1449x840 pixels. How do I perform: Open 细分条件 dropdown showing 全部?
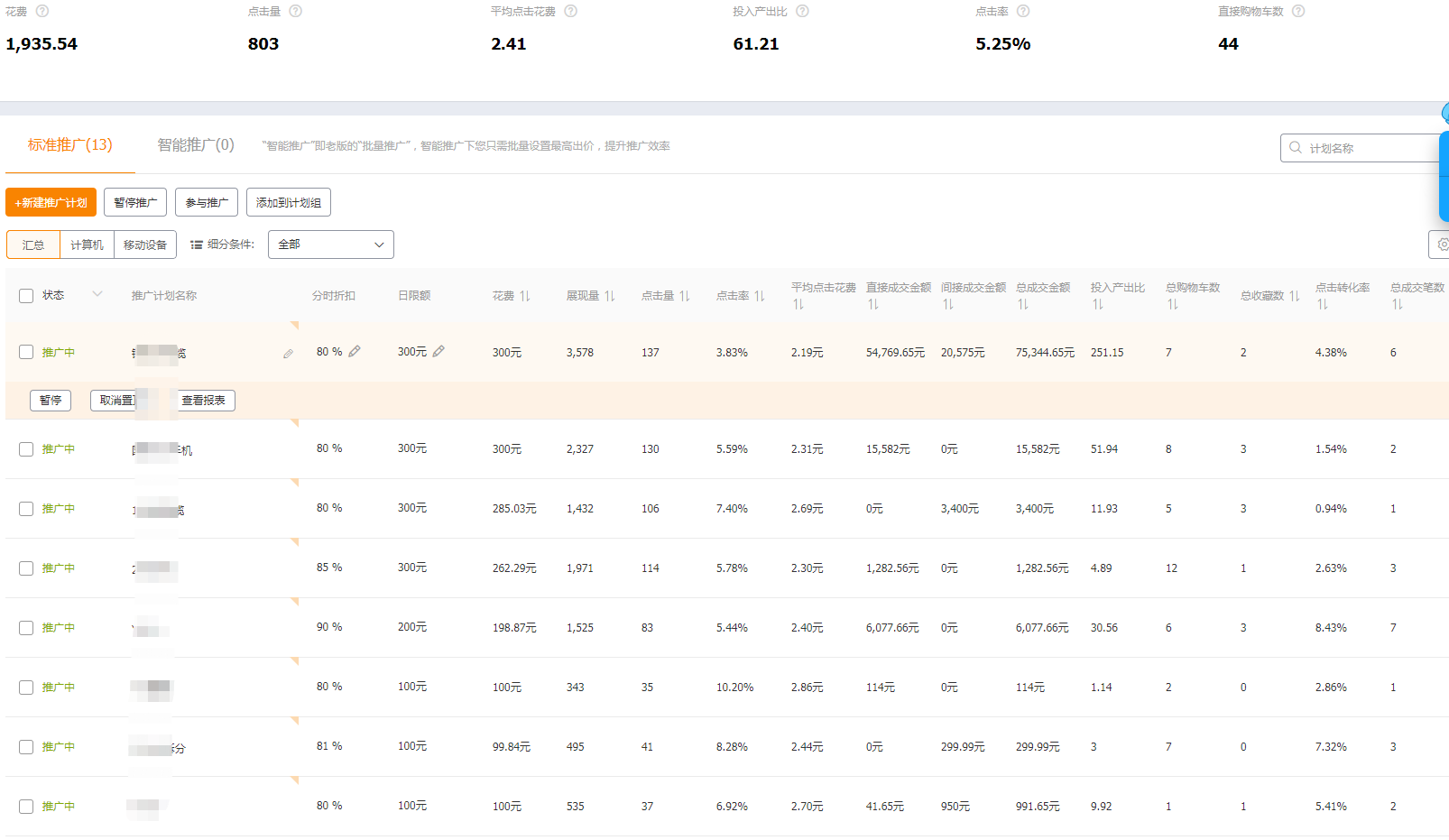[x=331, y=245]
